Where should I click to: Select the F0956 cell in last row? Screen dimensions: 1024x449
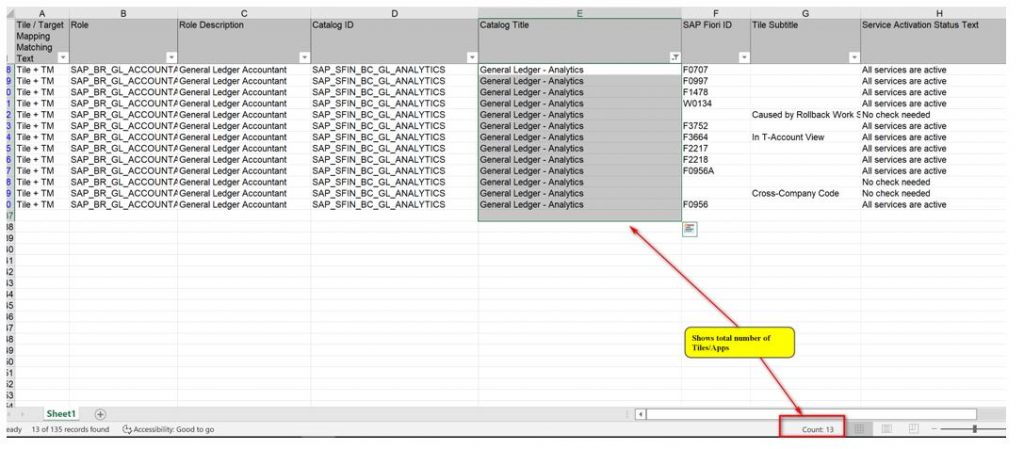tap(716, 204)
